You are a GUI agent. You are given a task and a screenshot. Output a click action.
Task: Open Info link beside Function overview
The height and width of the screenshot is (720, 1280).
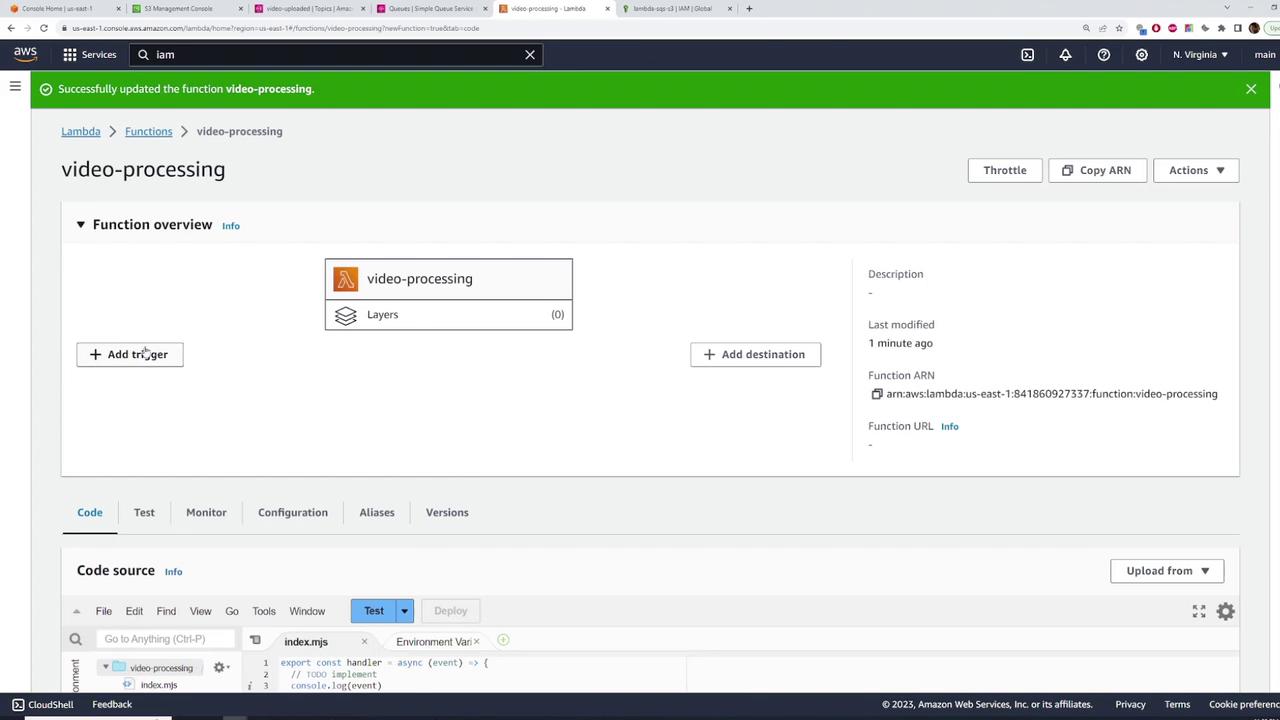point(231,226)
